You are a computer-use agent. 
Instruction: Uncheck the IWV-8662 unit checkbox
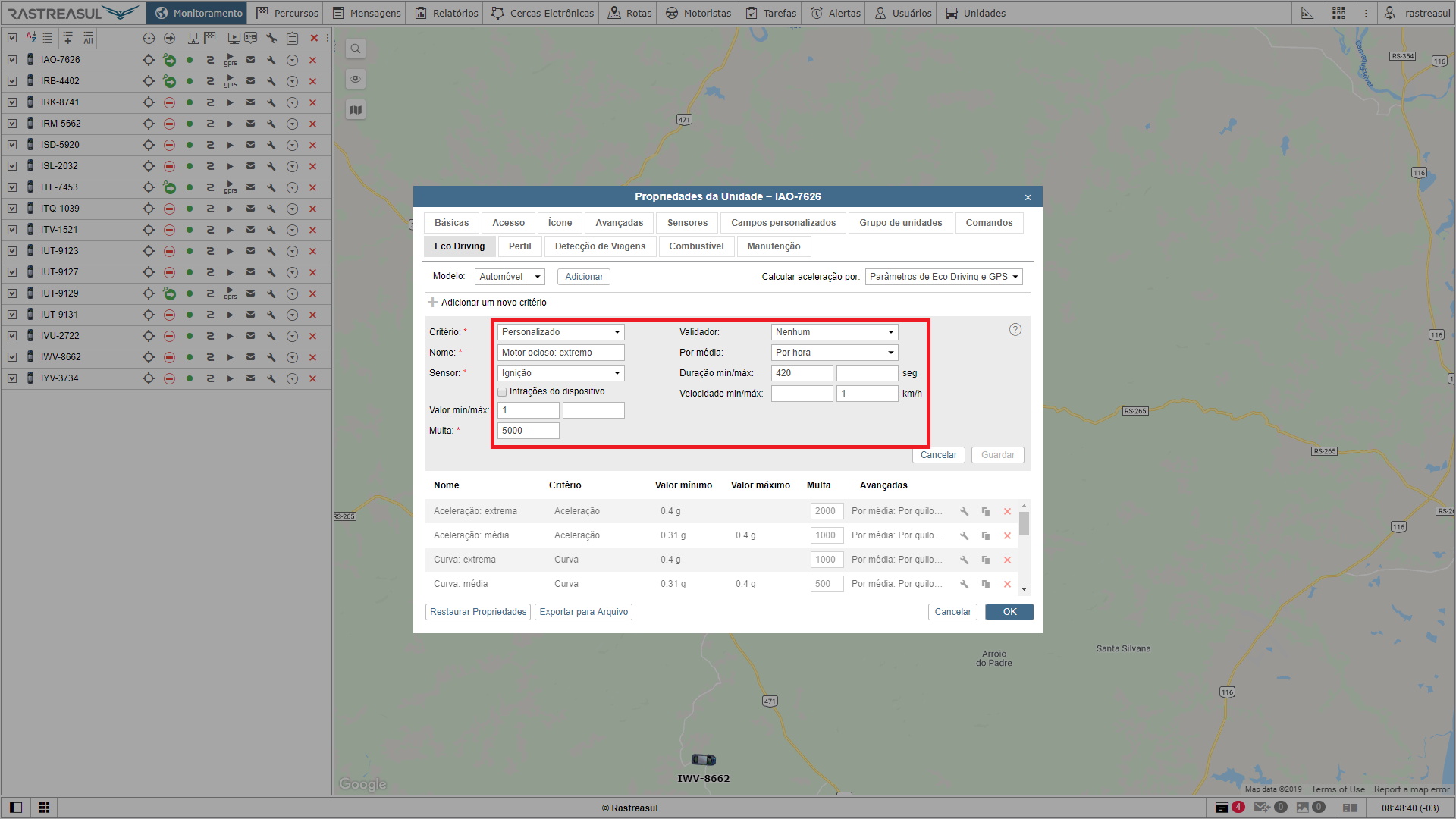pyautogui.click(x=12, y=357)
